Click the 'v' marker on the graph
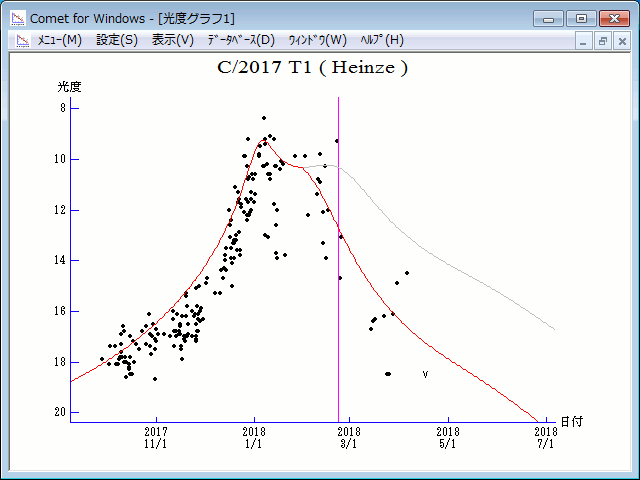640x480 pixels. [x=425, y=374]
